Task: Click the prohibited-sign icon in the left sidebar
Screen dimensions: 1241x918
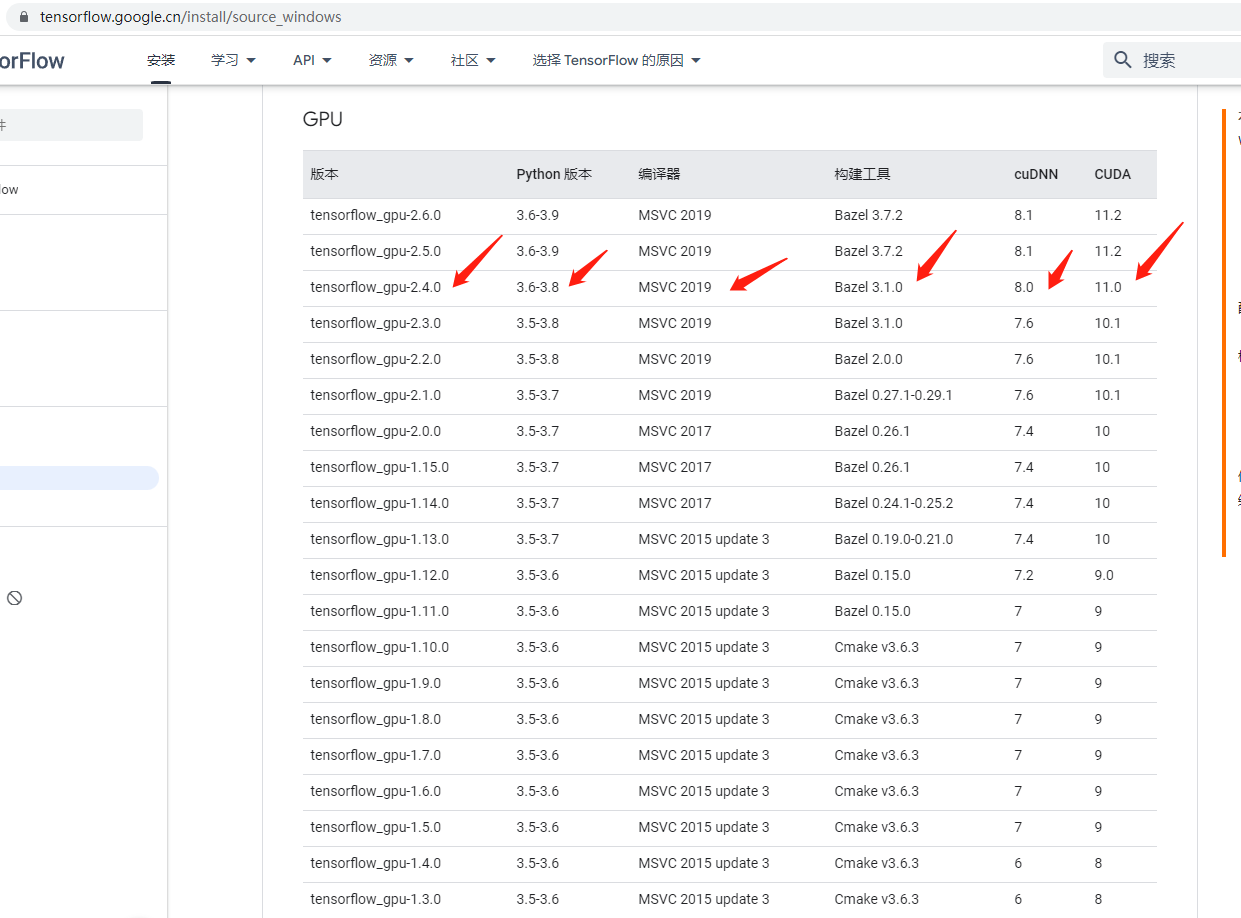Action: click(14, 598)
